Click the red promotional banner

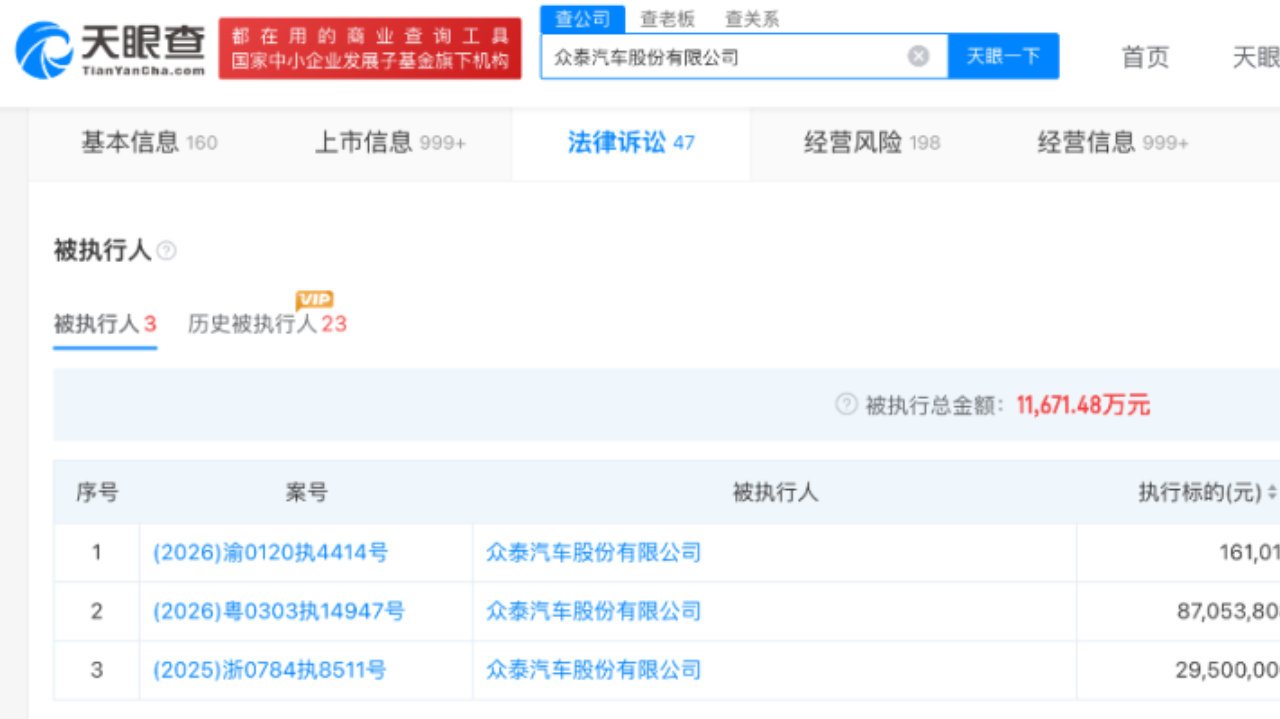370,48
